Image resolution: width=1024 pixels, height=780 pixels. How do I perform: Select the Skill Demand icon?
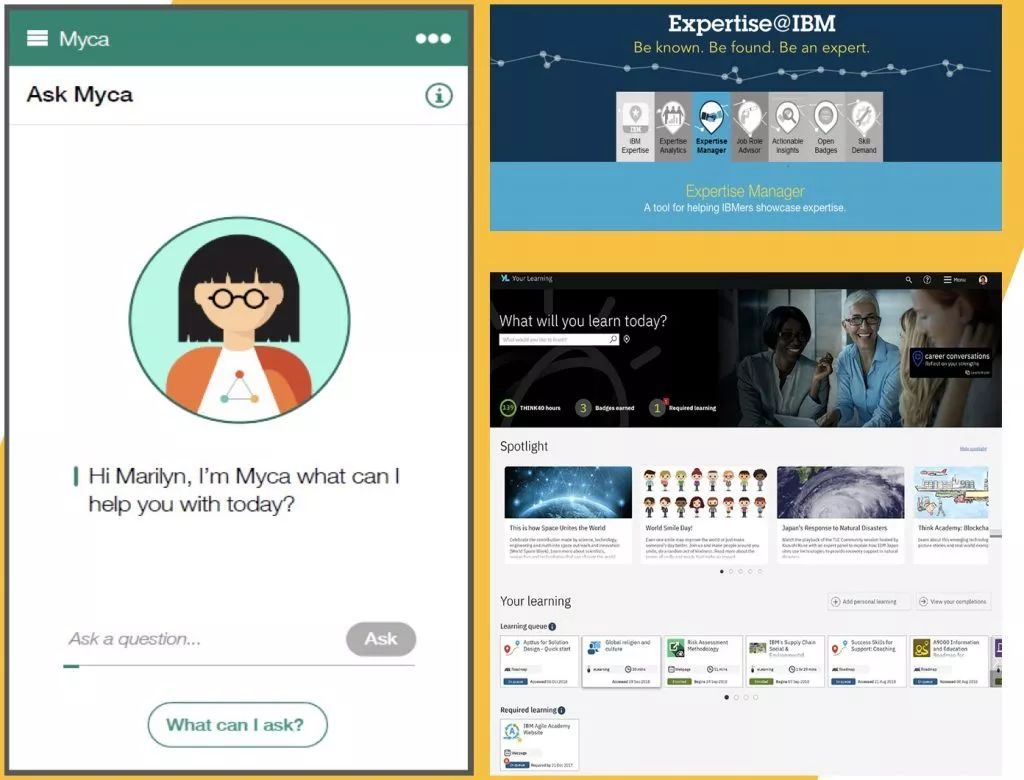click(863, 127)
